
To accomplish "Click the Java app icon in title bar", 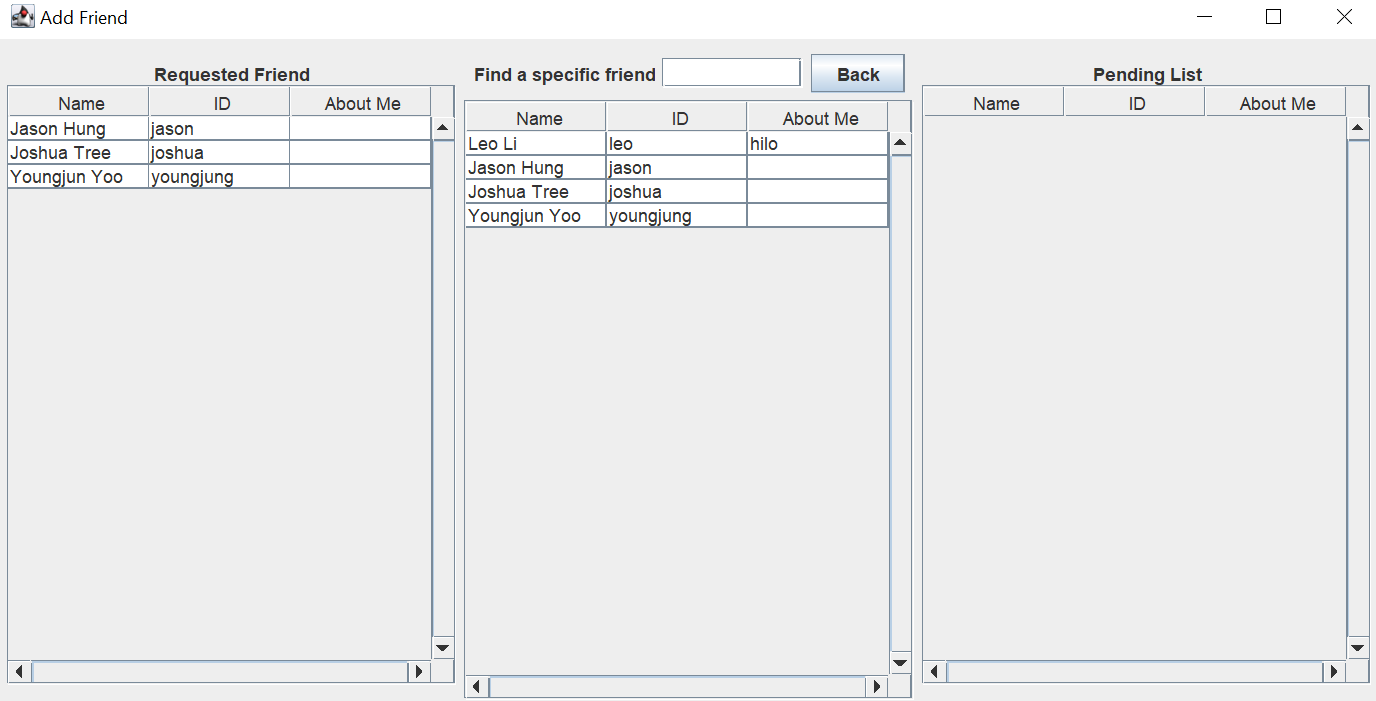I will pos(22,17).
